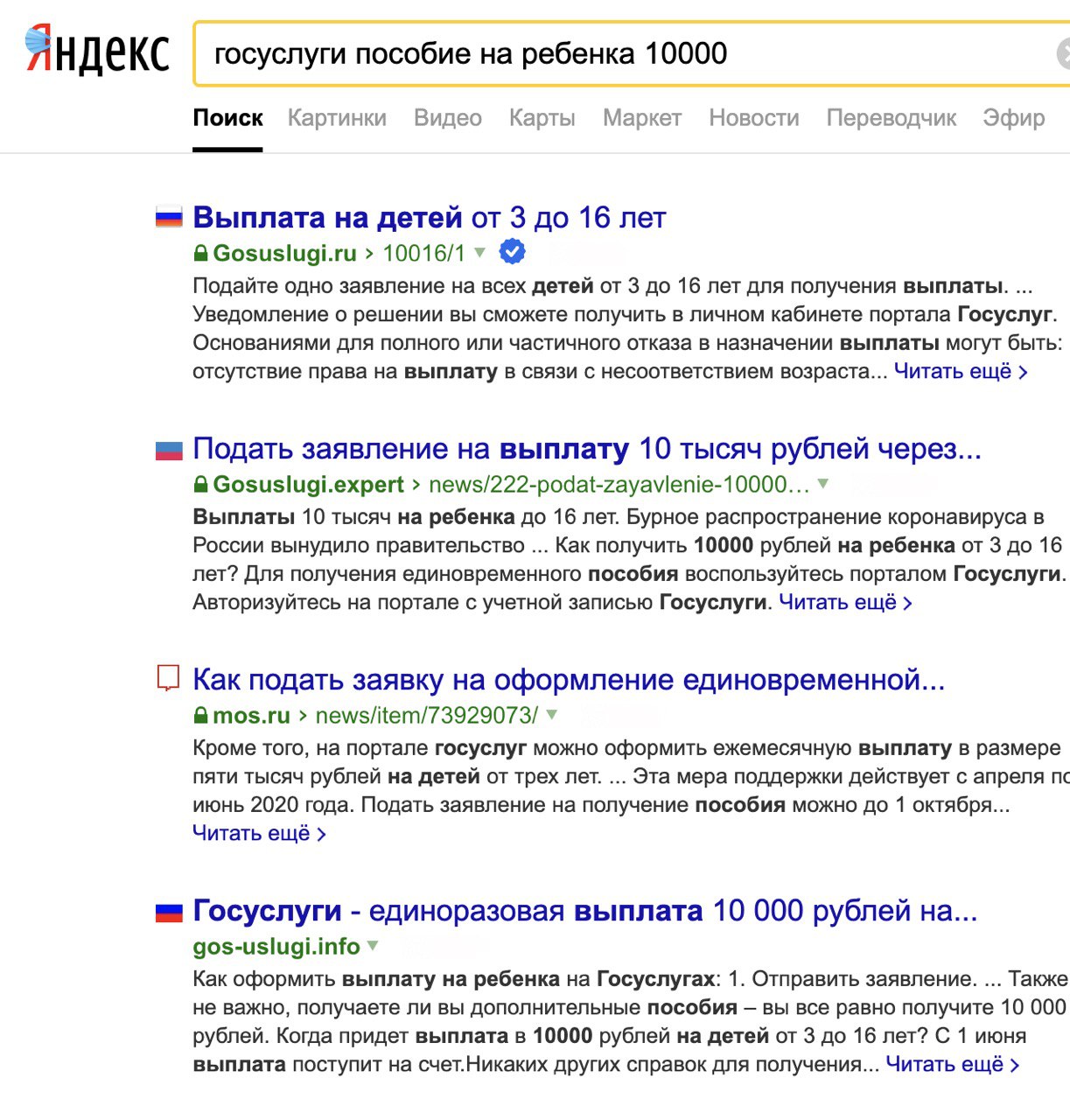Click the blue verified badge icon
This screenshot has width=1070, height=1120.
point(512,252)
